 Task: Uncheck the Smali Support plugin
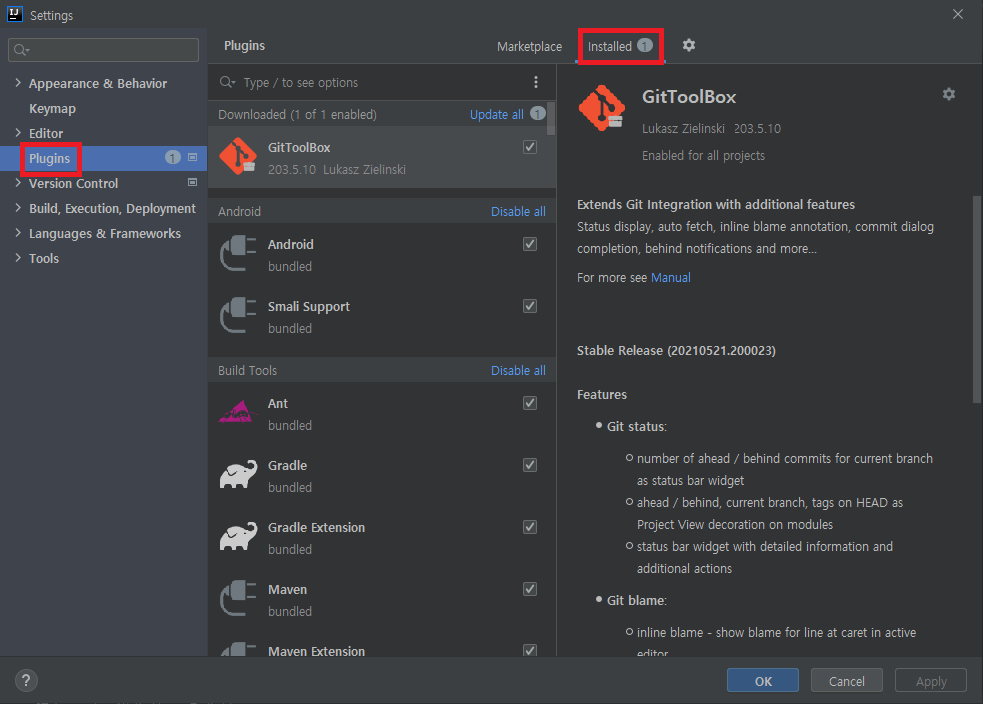tap(530, 306)
